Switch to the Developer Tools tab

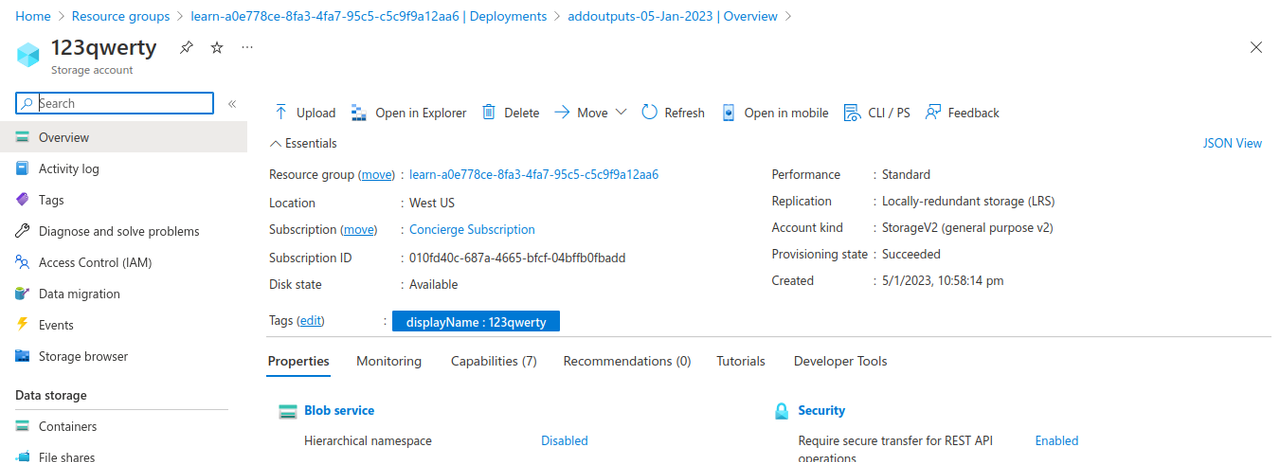pyautogui.click(x=840, y=361)
